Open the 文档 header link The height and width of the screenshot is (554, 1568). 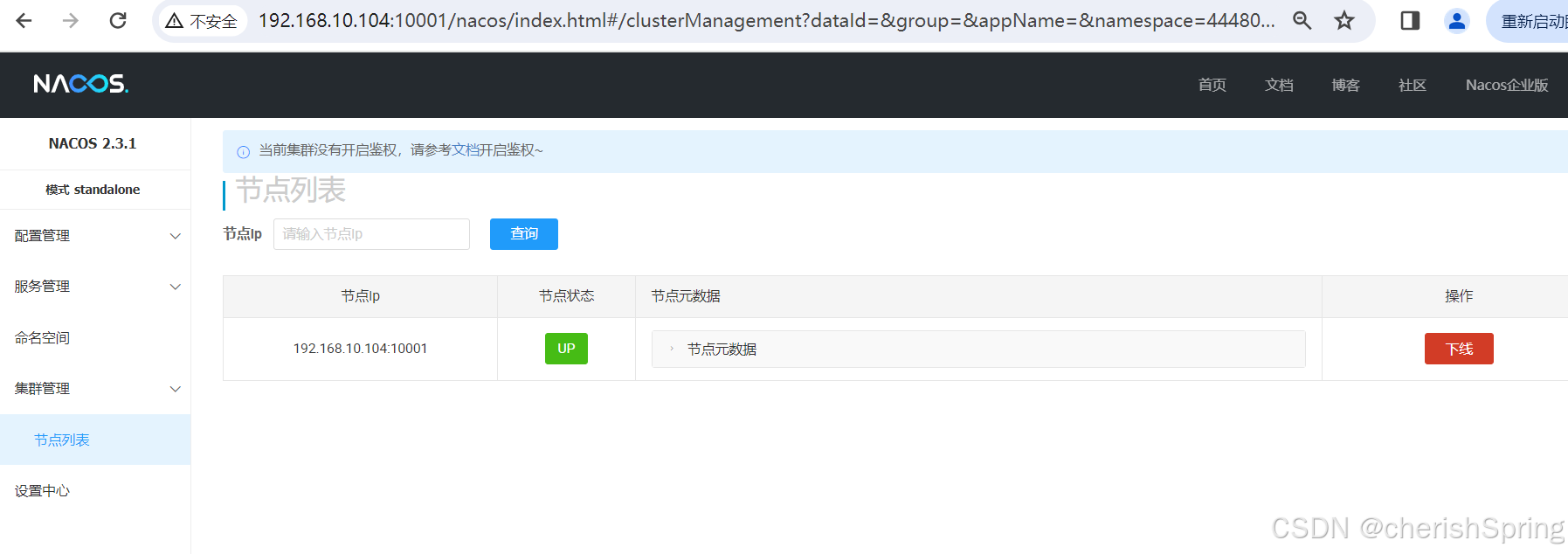click(x=1279, y=85)
